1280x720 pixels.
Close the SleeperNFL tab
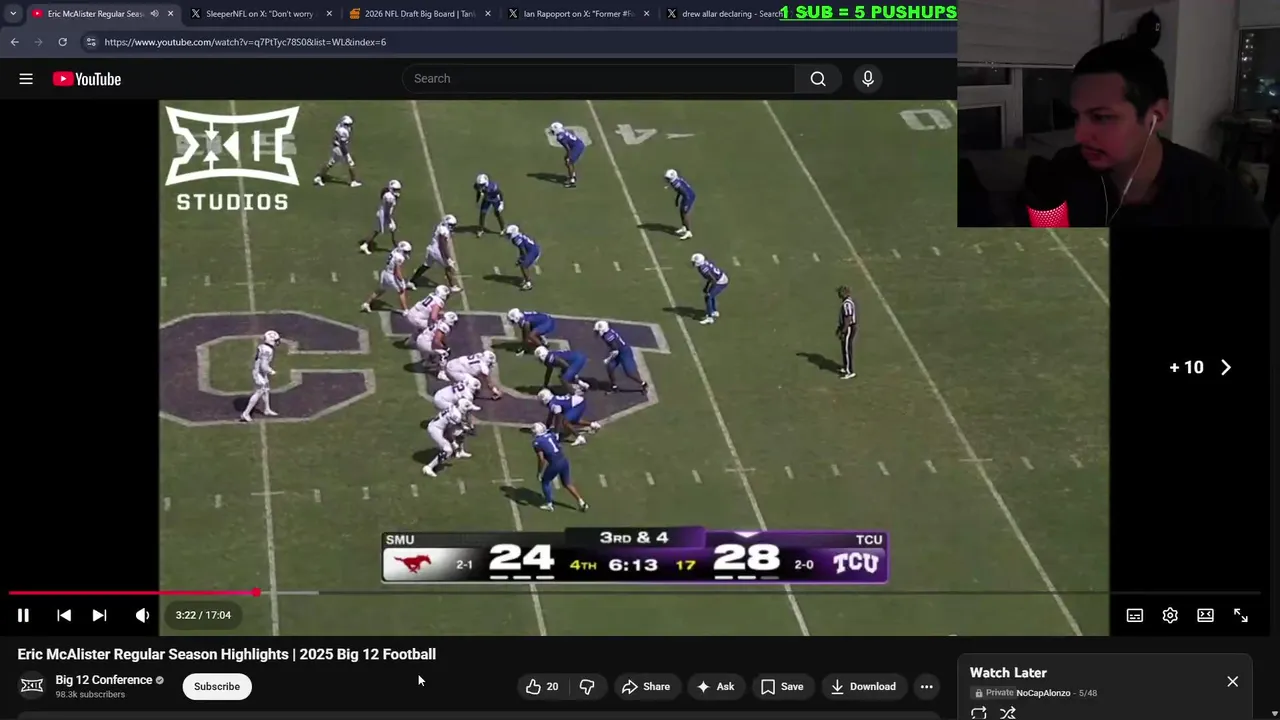[x=329, y=14]
